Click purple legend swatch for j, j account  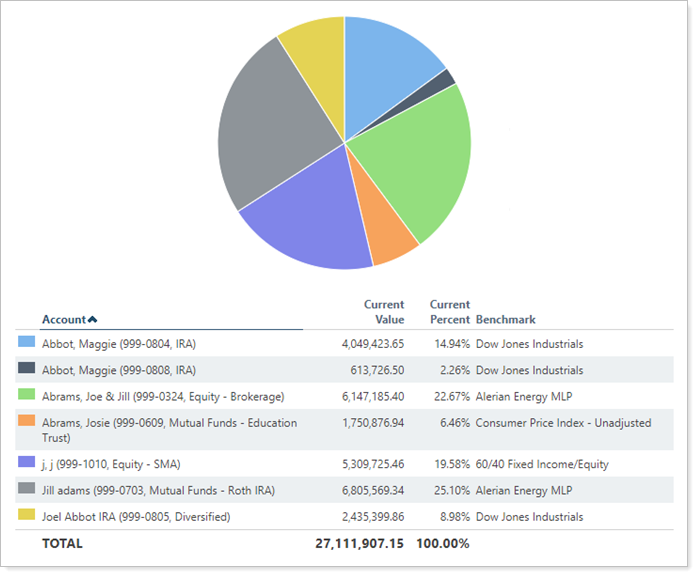[x=27, y=463]
